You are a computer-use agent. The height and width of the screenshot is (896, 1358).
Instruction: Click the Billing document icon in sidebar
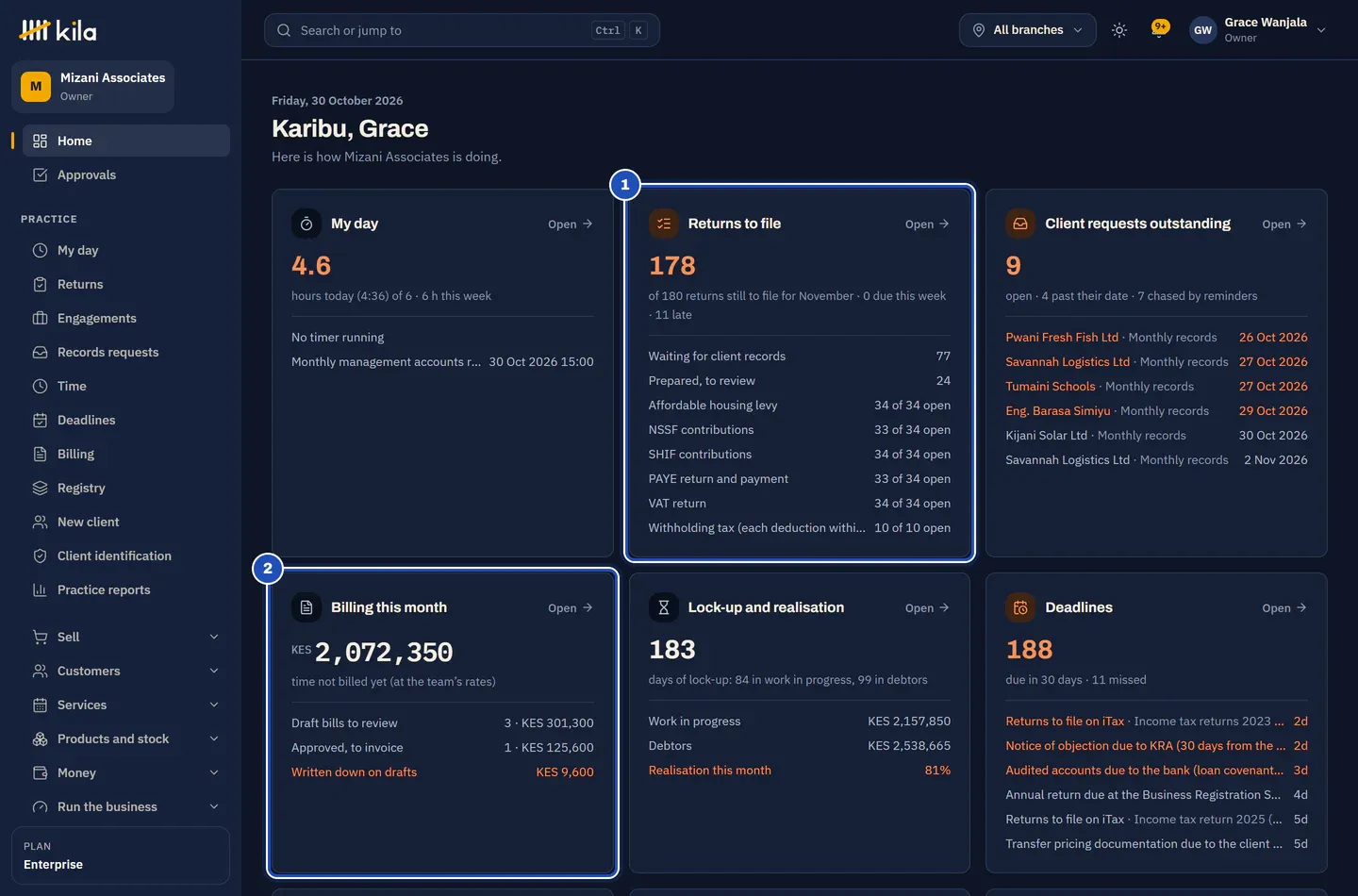(x=40, y=454)
